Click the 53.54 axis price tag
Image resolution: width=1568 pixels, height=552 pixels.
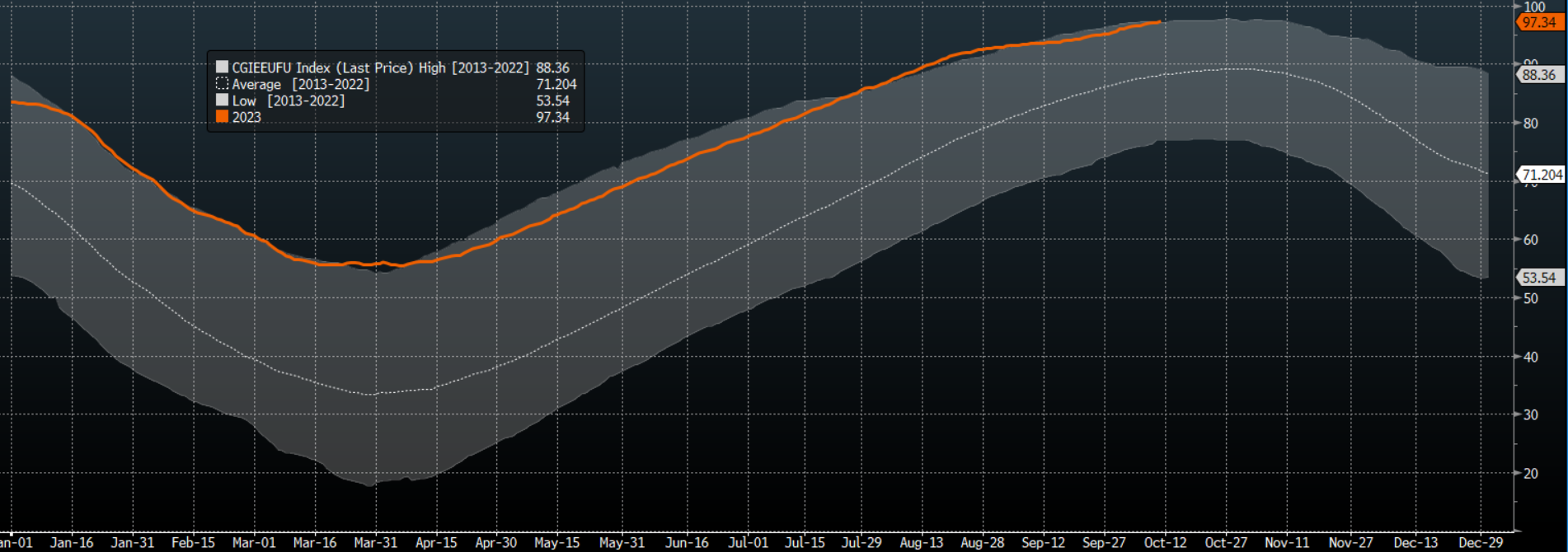pos(1538,278)
